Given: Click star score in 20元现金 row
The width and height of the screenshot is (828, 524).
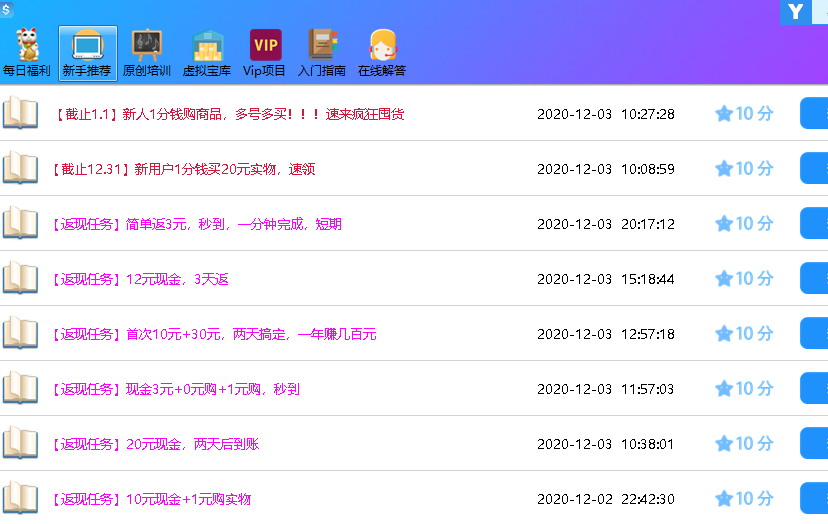Looking at the screenshot, I should point(744,443).
